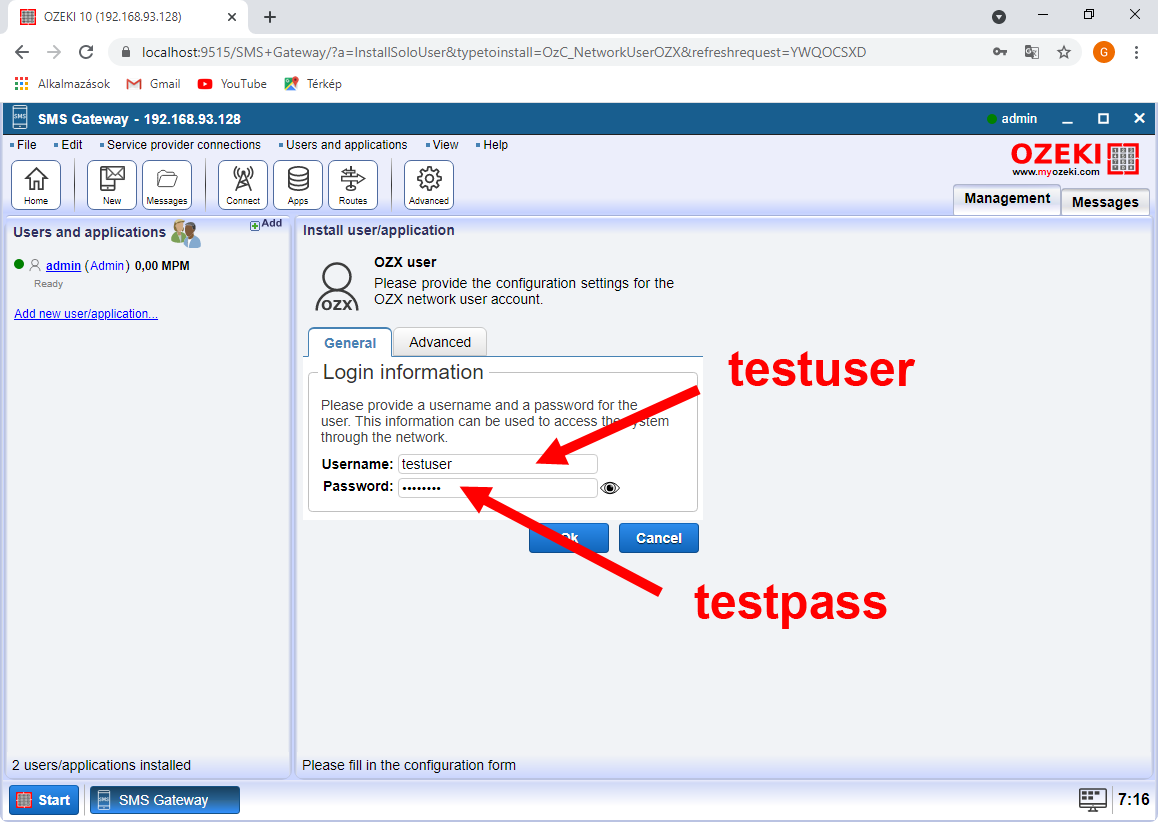Open the admin user link
1158x822 pixels.
[63, 266]
